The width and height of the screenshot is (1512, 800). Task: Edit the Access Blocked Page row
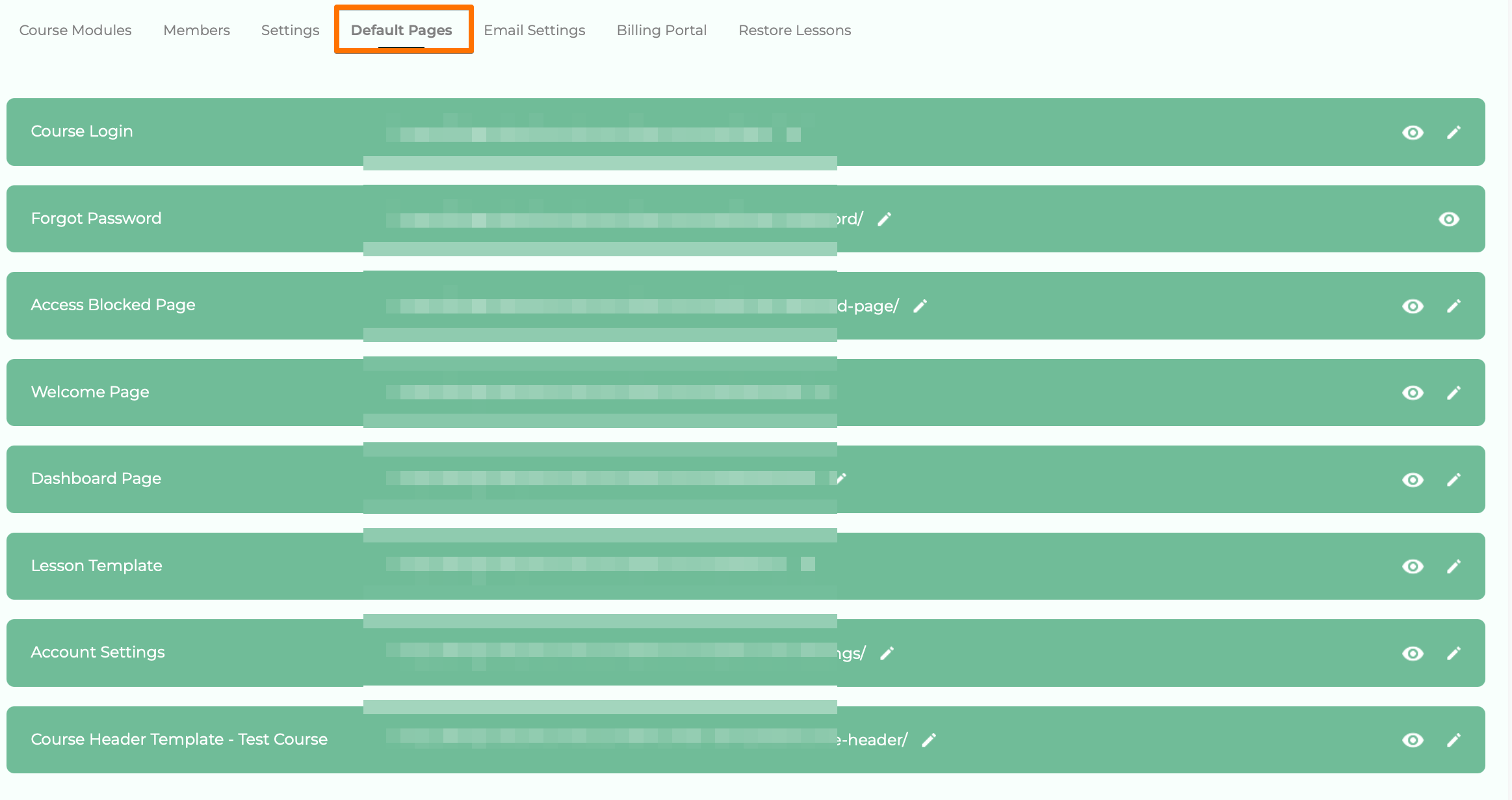pyautogui.click(x=1453, y=306)
